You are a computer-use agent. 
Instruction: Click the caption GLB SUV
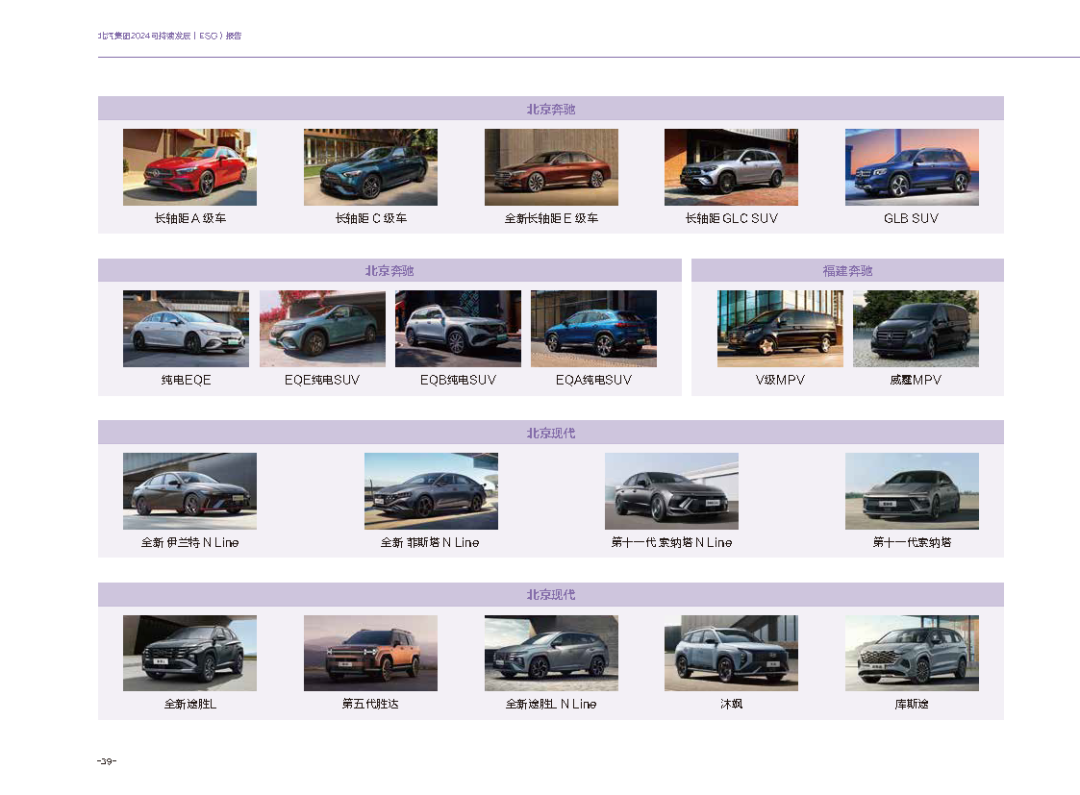tap(911, 218)
